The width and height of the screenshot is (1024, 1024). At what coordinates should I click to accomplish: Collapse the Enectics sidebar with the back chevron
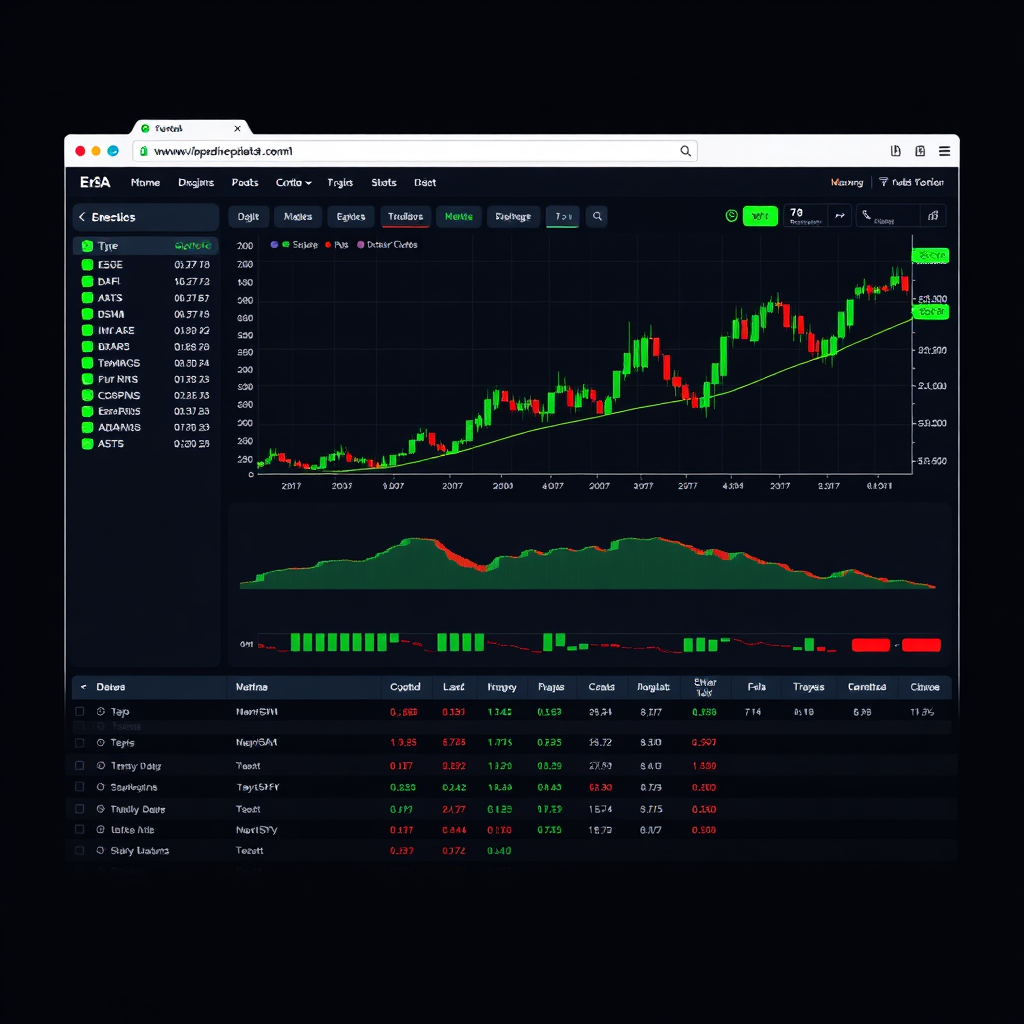click(x=82, y=217)
